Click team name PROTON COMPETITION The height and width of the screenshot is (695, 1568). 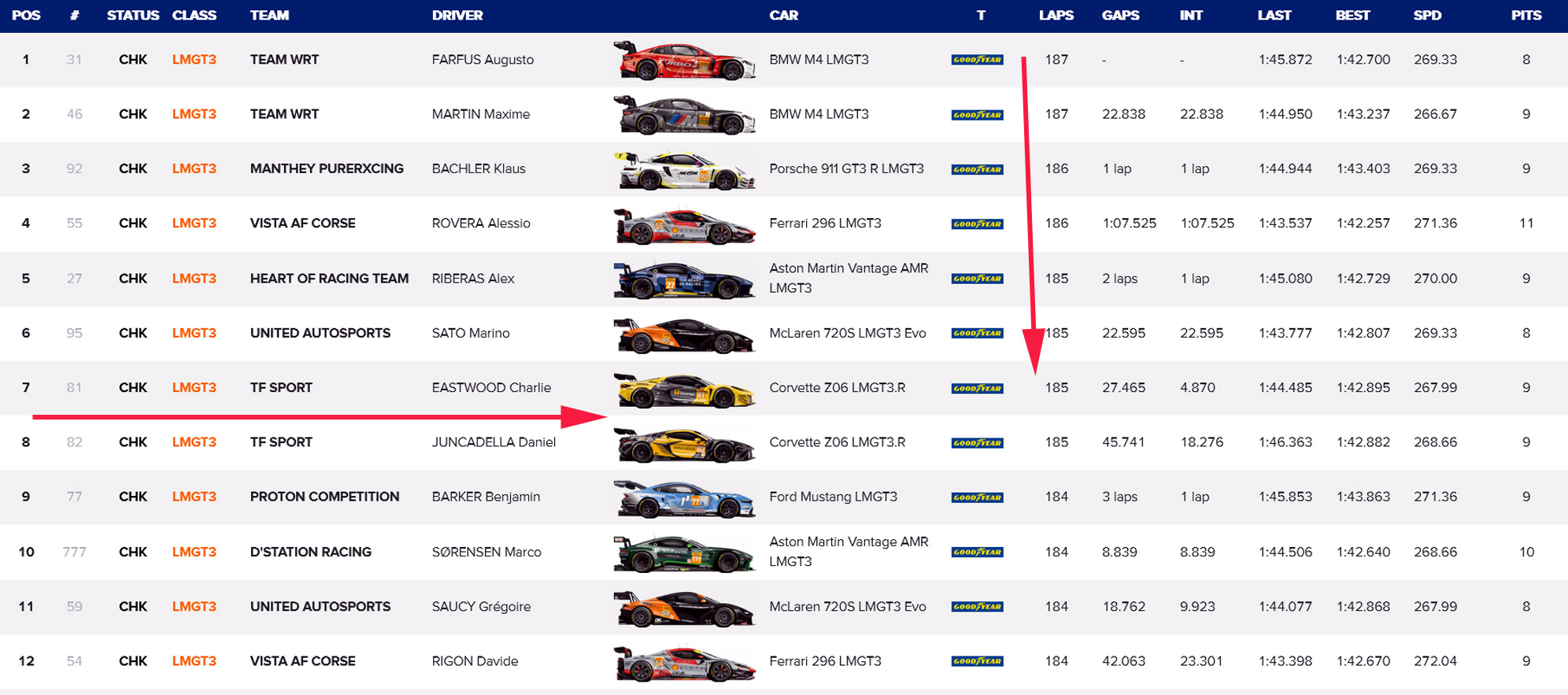pos(324,497)
